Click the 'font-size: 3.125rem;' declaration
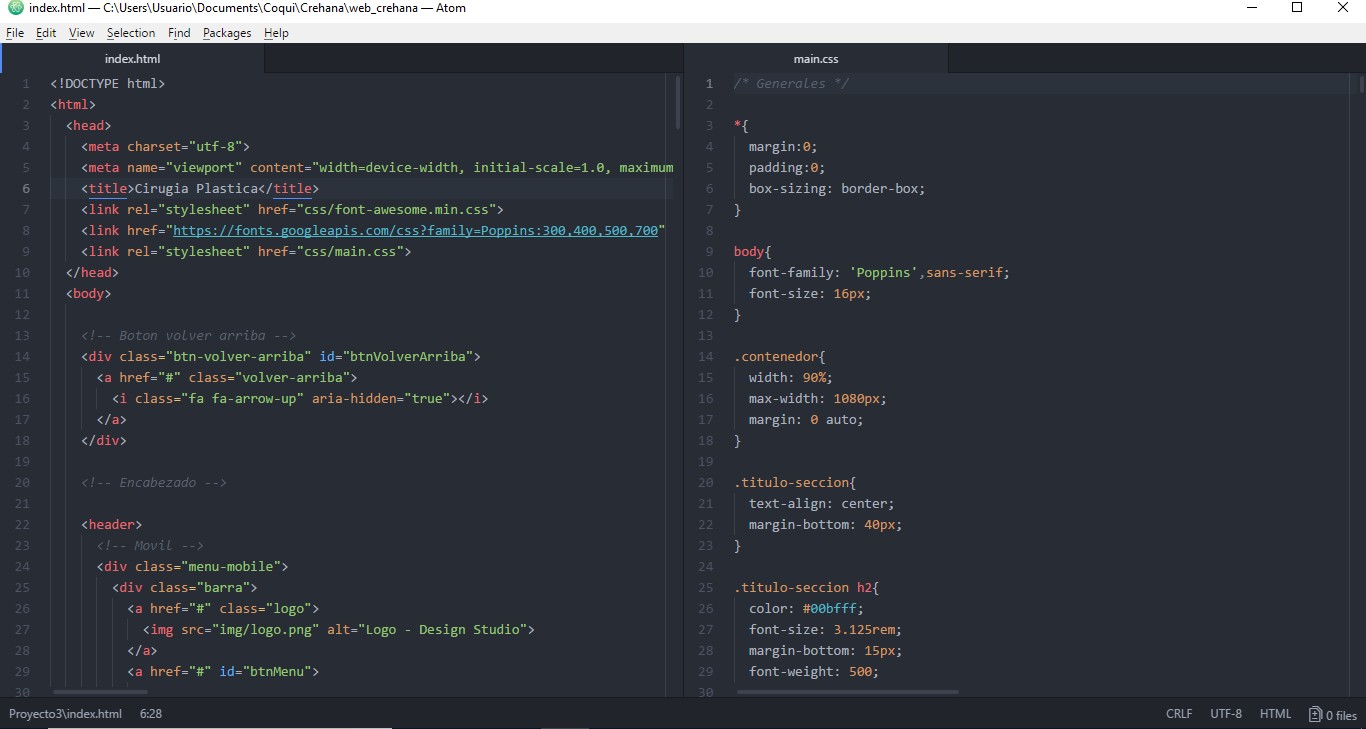The height and width of the screenshot is (729, 1366). coord(825,630)
